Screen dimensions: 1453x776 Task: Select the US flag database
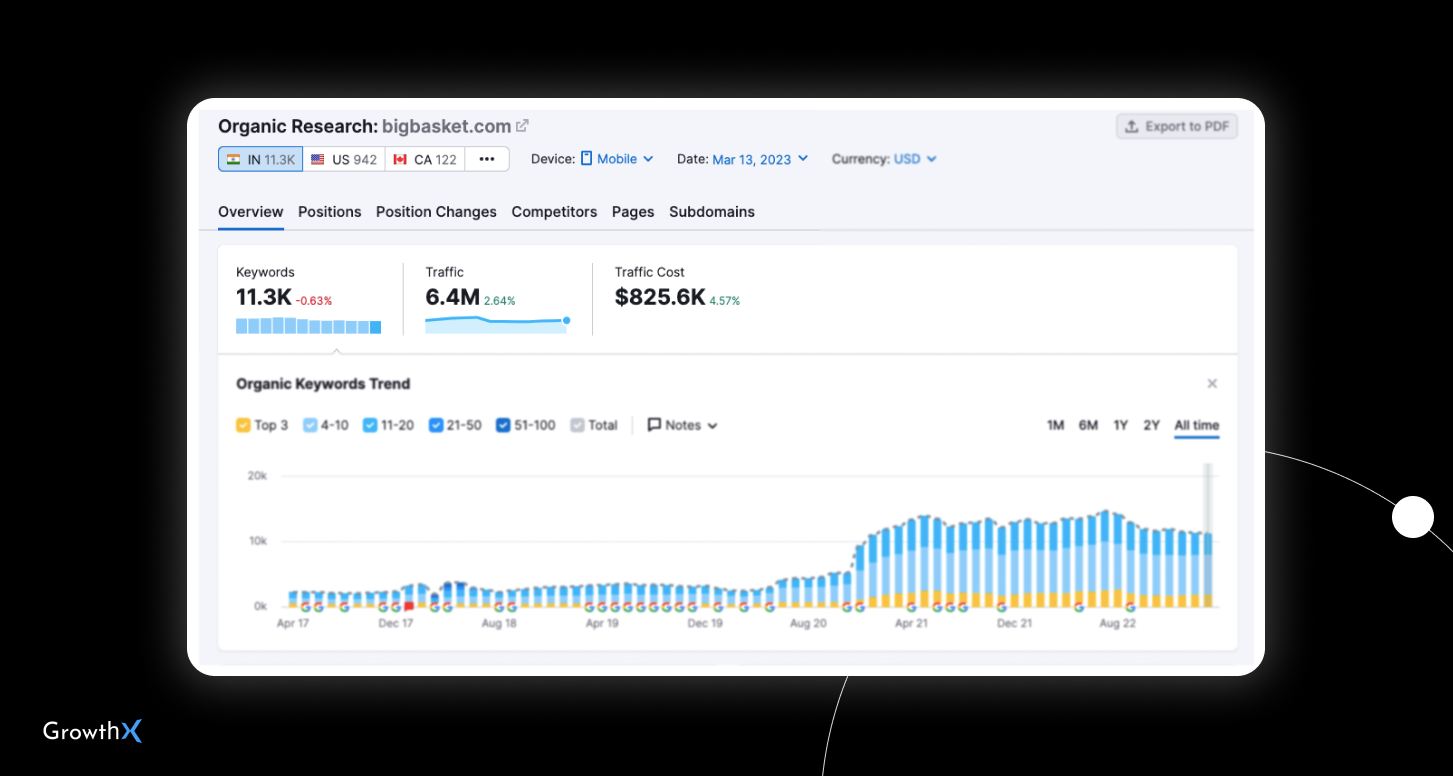click(x=343, y=159)
